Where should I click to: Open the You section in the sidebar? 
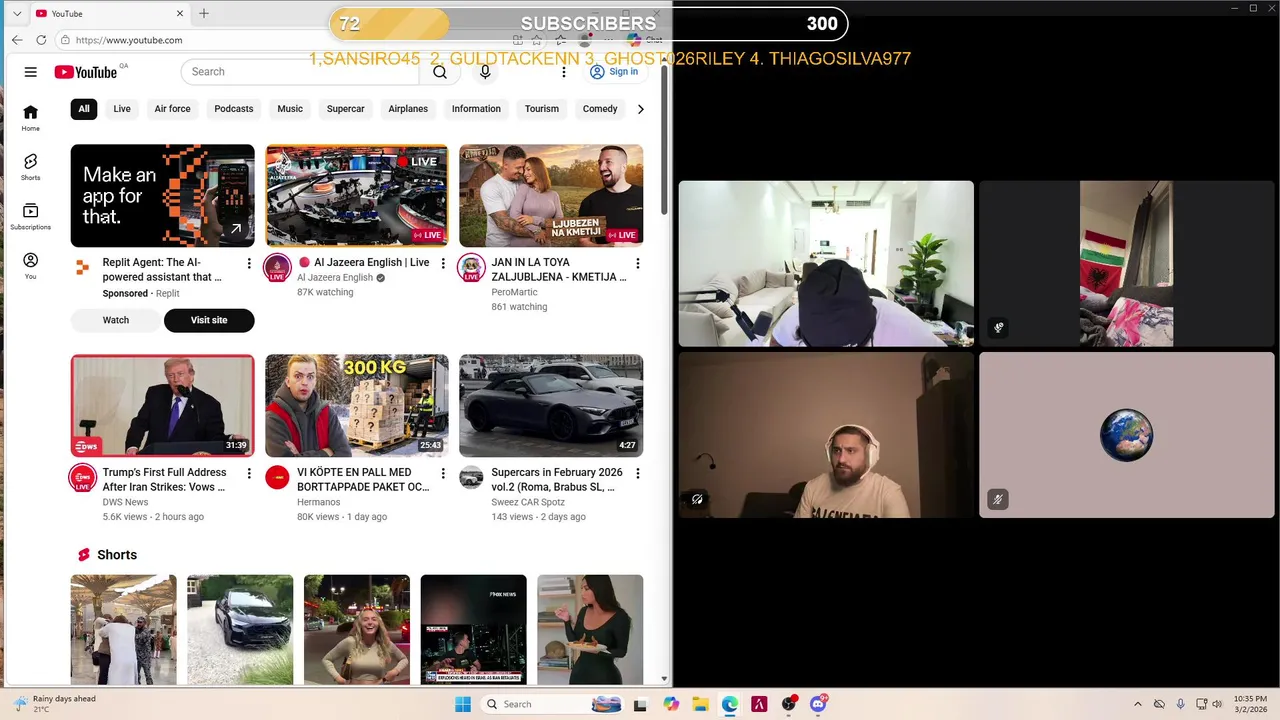[x=31, y=266]
